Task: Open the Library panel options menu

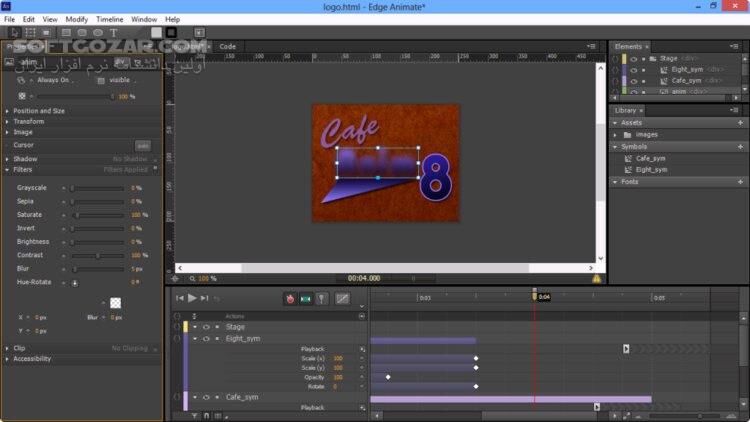Action: (734, 110)
